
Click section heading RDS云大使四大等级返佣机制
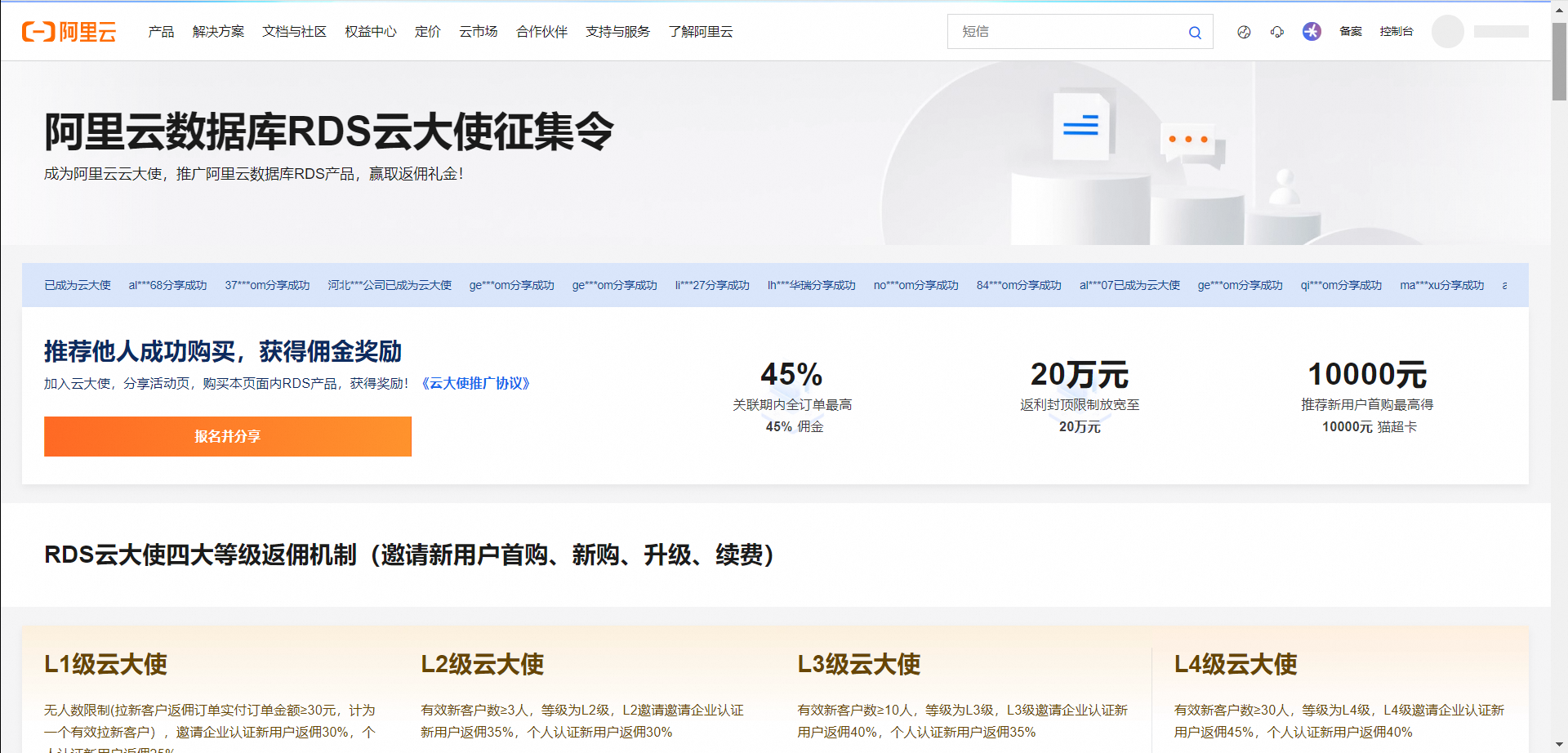200,555
